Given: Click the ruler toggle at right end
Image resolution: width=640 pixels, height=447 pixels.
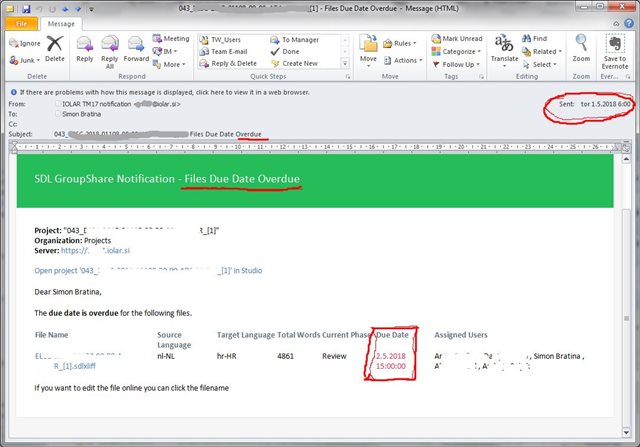Looking at the screenshot, I should tap(626, 147).
